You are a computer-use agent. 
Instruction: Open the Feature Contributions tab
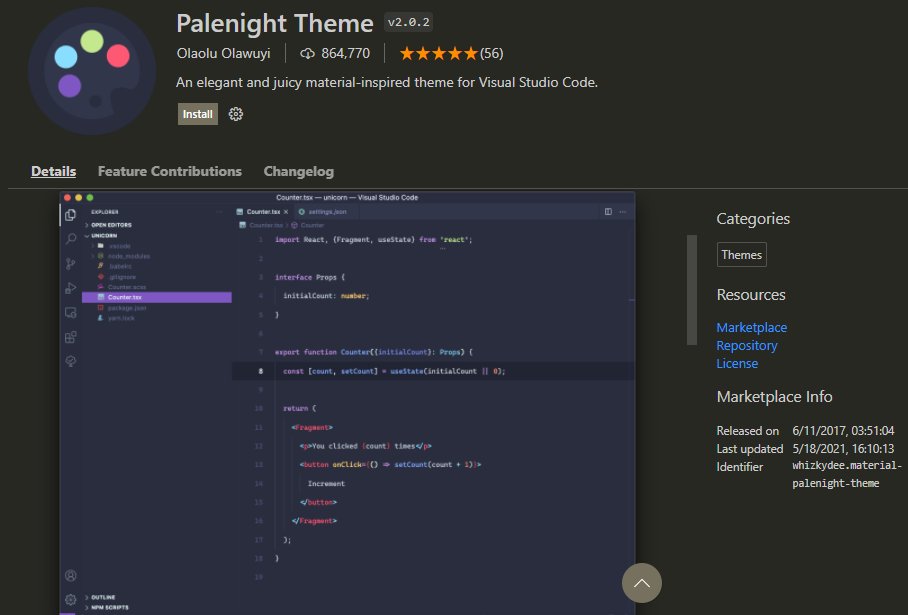[170, 171]
